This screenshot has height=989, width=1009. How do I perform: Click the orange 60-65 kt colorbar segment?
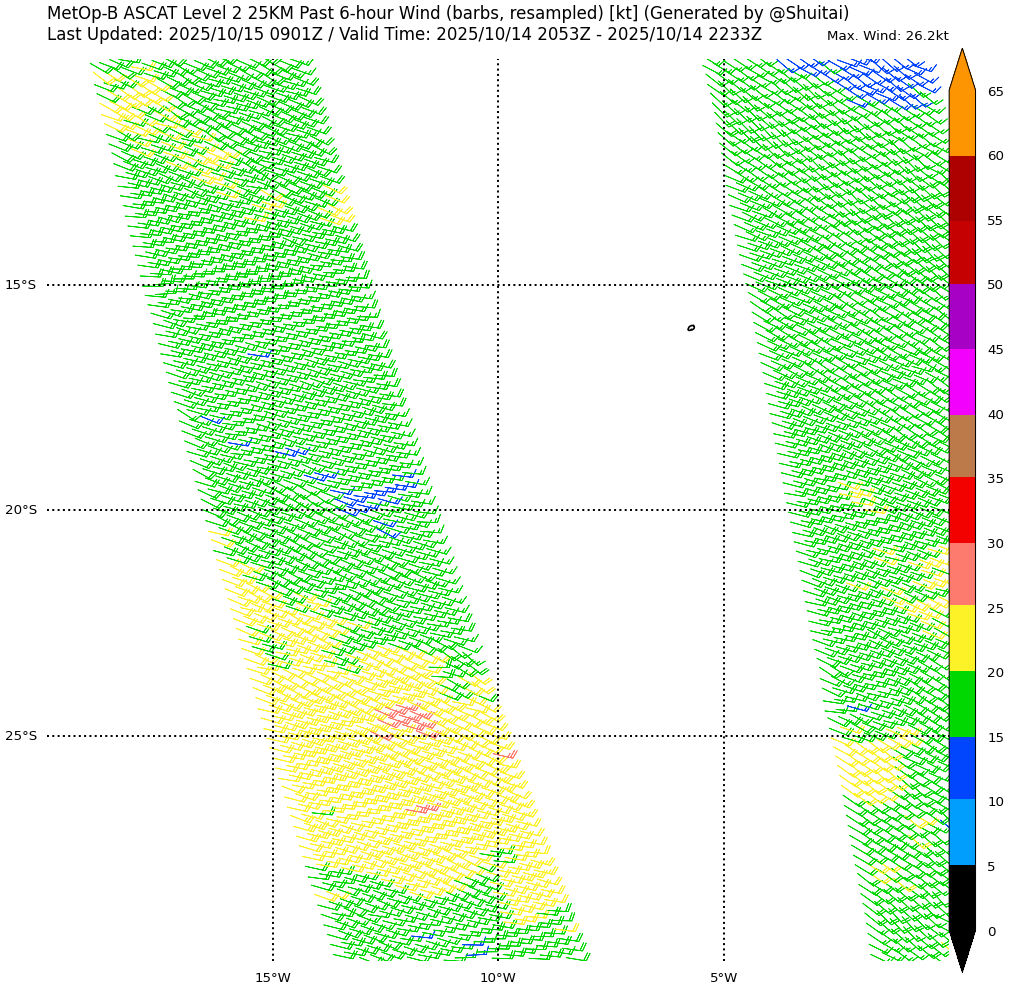point(961,123)
